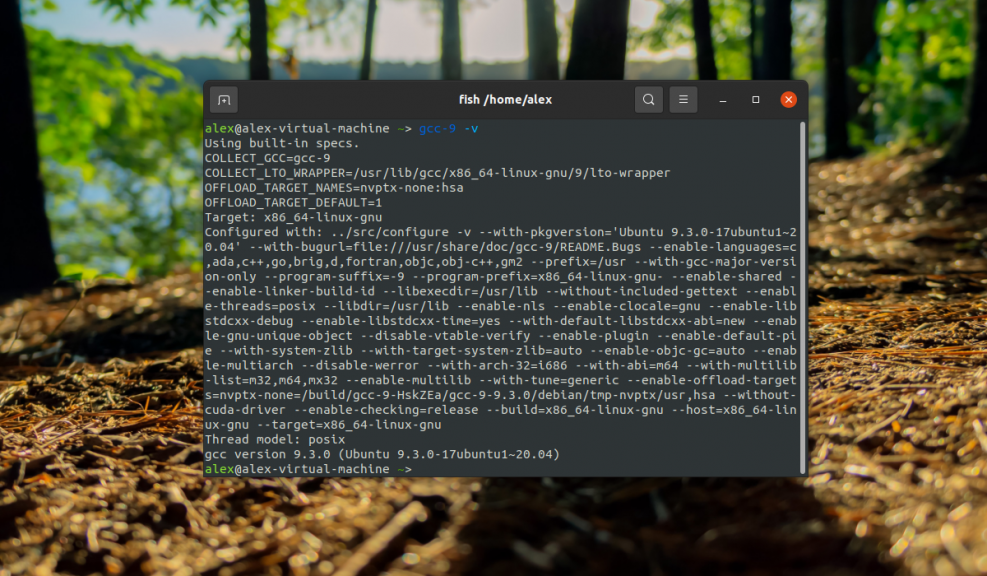Select the gcc-9 command text
The image size is (987, 576).
pyautogui.click(x=437, y=128)
